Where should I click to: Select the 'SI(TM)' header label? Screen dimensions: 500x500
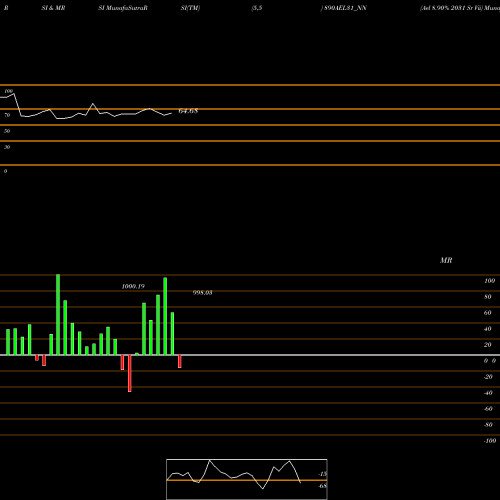pos(190,8)
